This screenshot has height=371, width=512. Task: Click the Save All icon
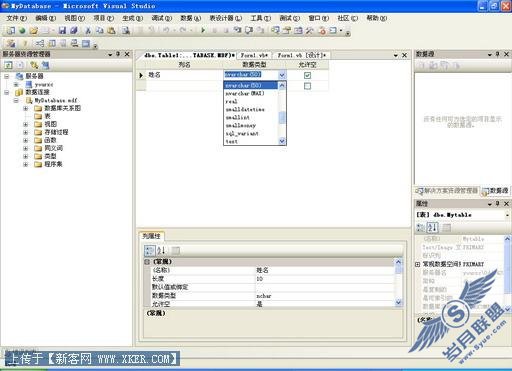point(74,31)
